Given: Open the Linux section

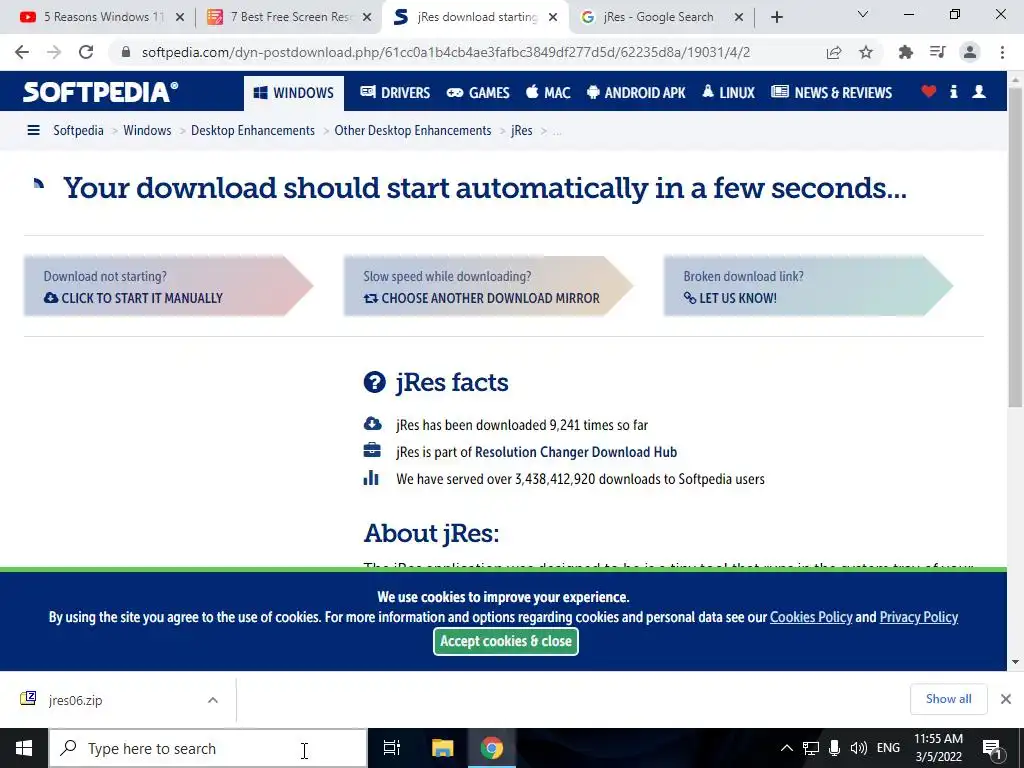Looking at the screenshot, I should click(x=728, y=93).
